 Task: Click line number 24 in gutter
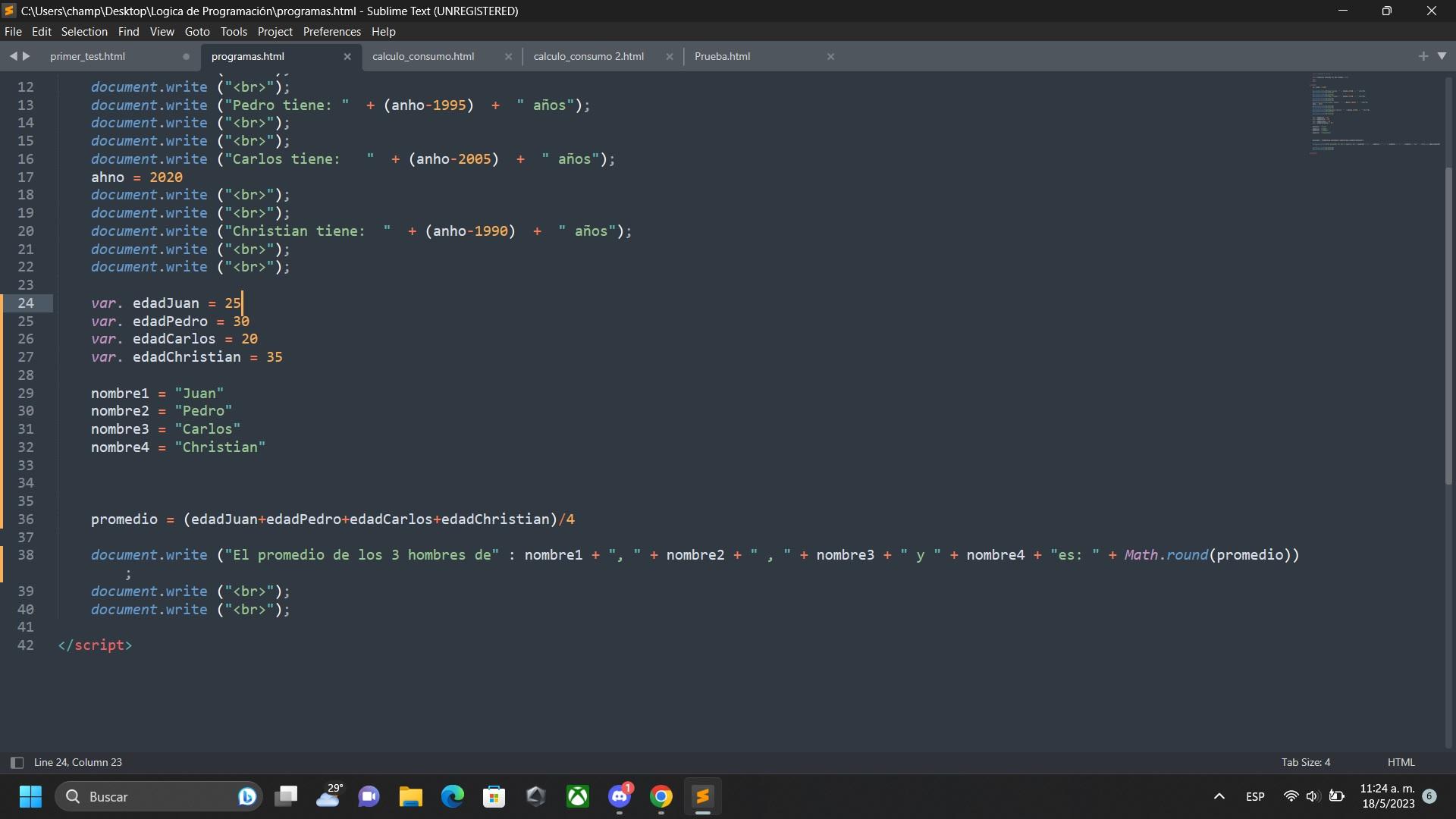[26, 303]
